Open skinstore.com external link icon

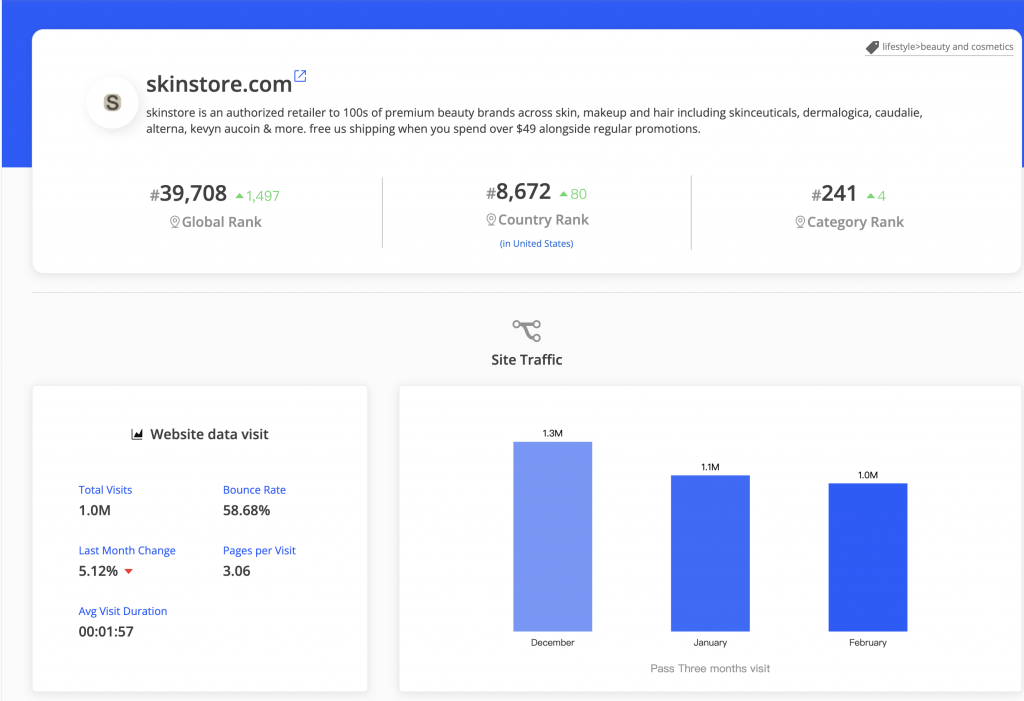pos(300,76)
